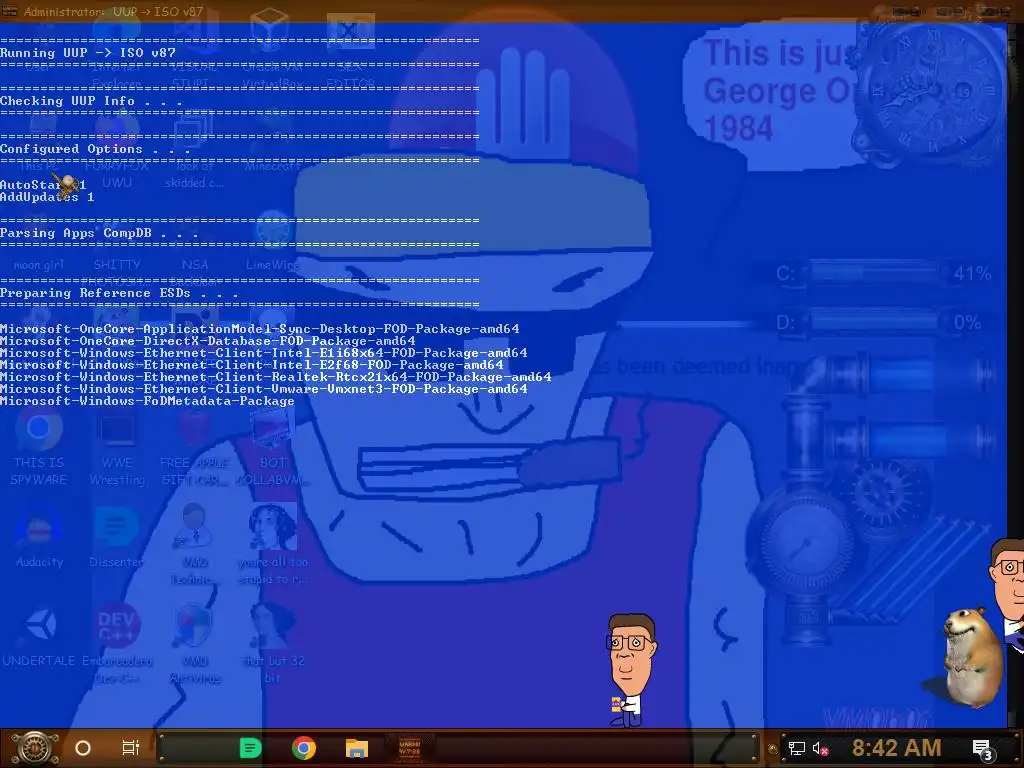1024x768 pixels.
Task: Open the steampunk Start button
Action: (x=36, y=748)
